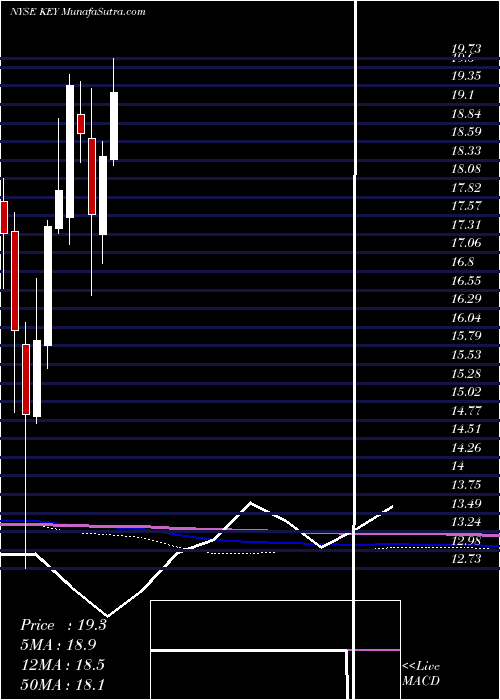Click the small red candlestick near 18.7
This screenshot has height=700, width=500.
pyautogui.click(x=81, y=124)
